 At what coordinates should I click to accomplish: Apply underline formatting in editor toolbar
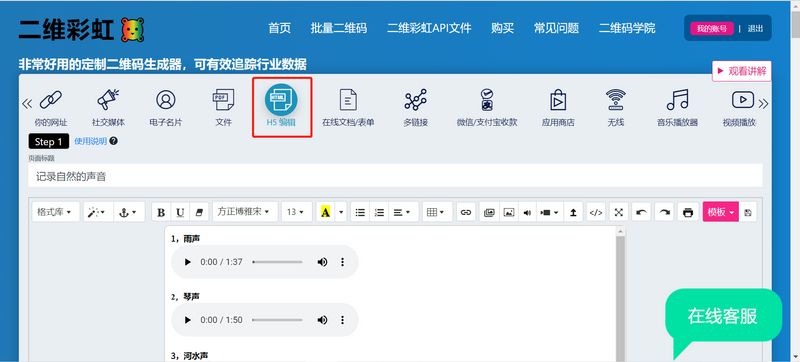pyautogui.click(x=180, y=212)
